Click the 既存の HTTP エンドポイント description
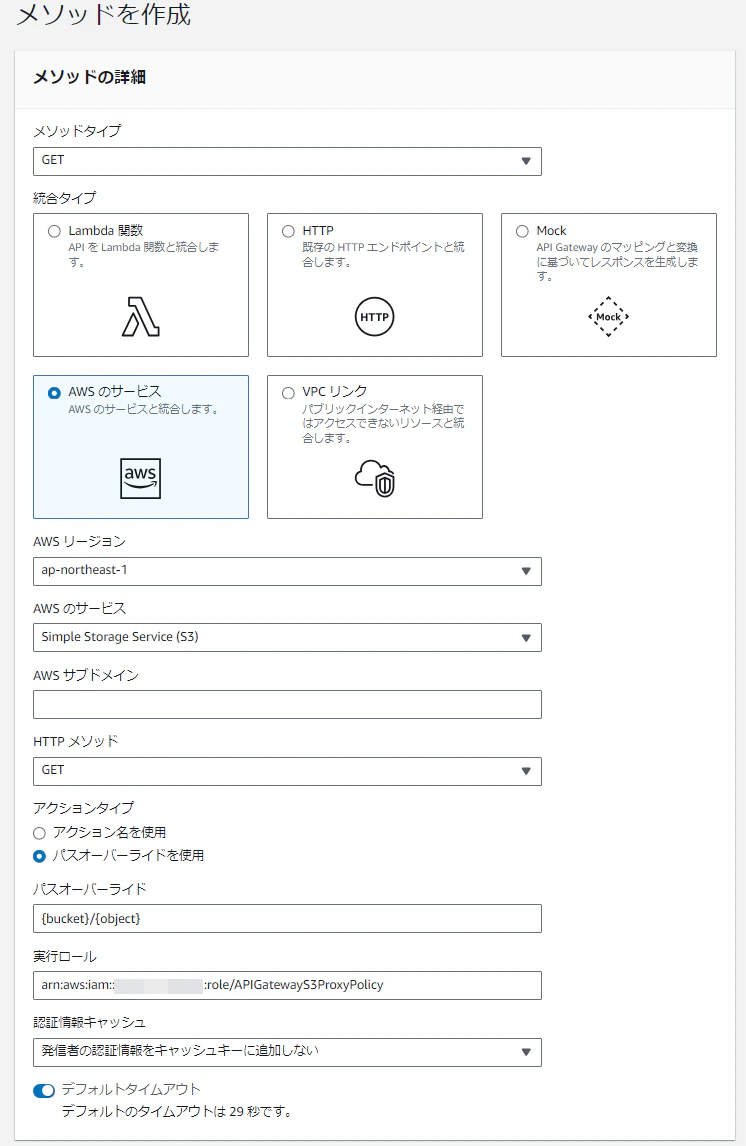The height and width of the screenshot is (1146, 746). (384, 254)
